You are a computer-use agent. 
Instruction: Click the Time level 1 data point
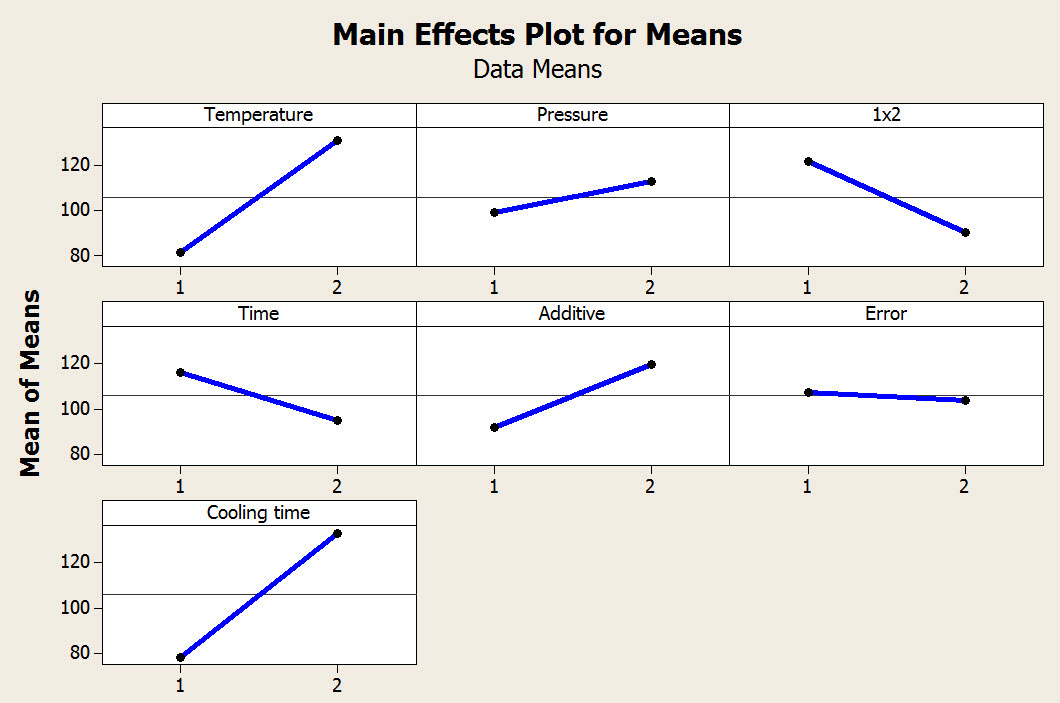[180, 372]
